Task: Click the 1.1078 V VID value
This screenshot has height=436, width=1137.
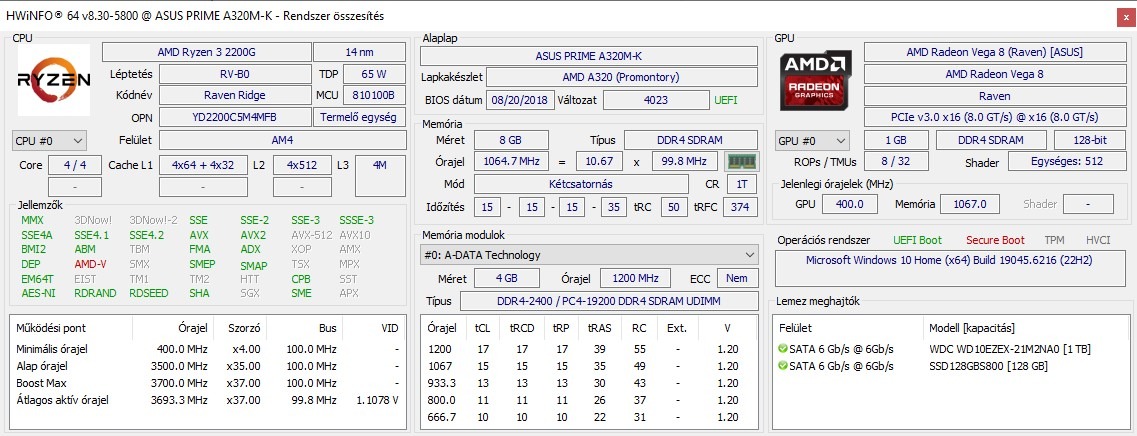Action: [x=377, y=399]
